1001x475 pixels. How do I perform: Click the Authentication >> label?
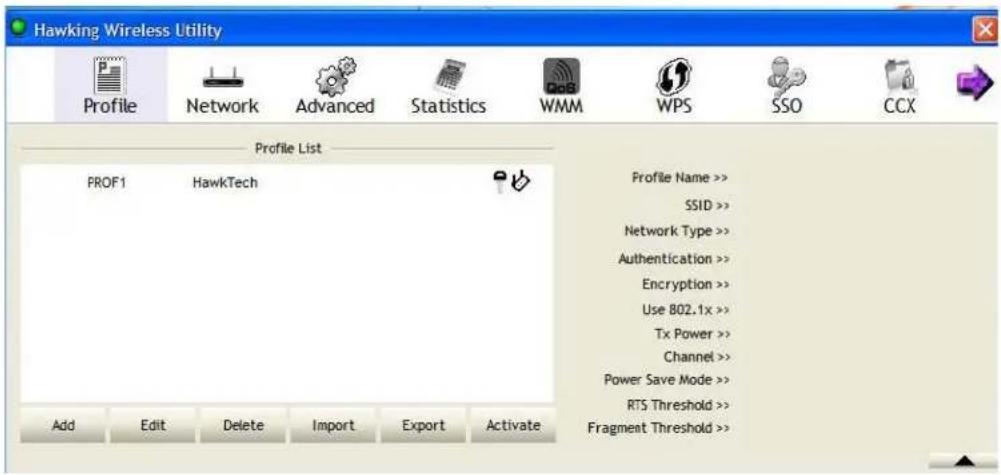click(x=674, y=259)
